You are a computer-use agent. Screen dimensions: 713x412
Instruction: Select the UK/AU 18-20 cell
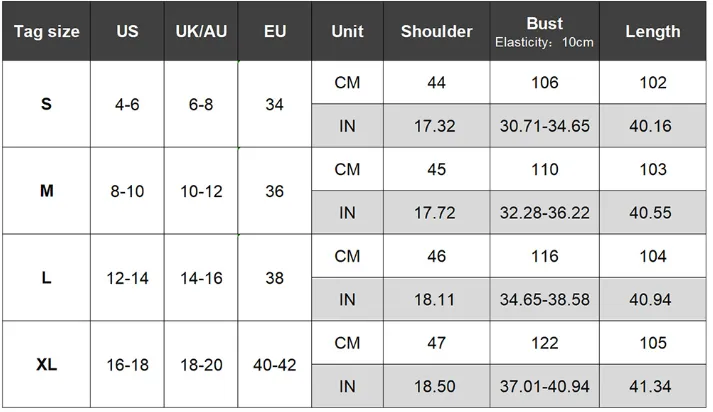tap(201, 364)
